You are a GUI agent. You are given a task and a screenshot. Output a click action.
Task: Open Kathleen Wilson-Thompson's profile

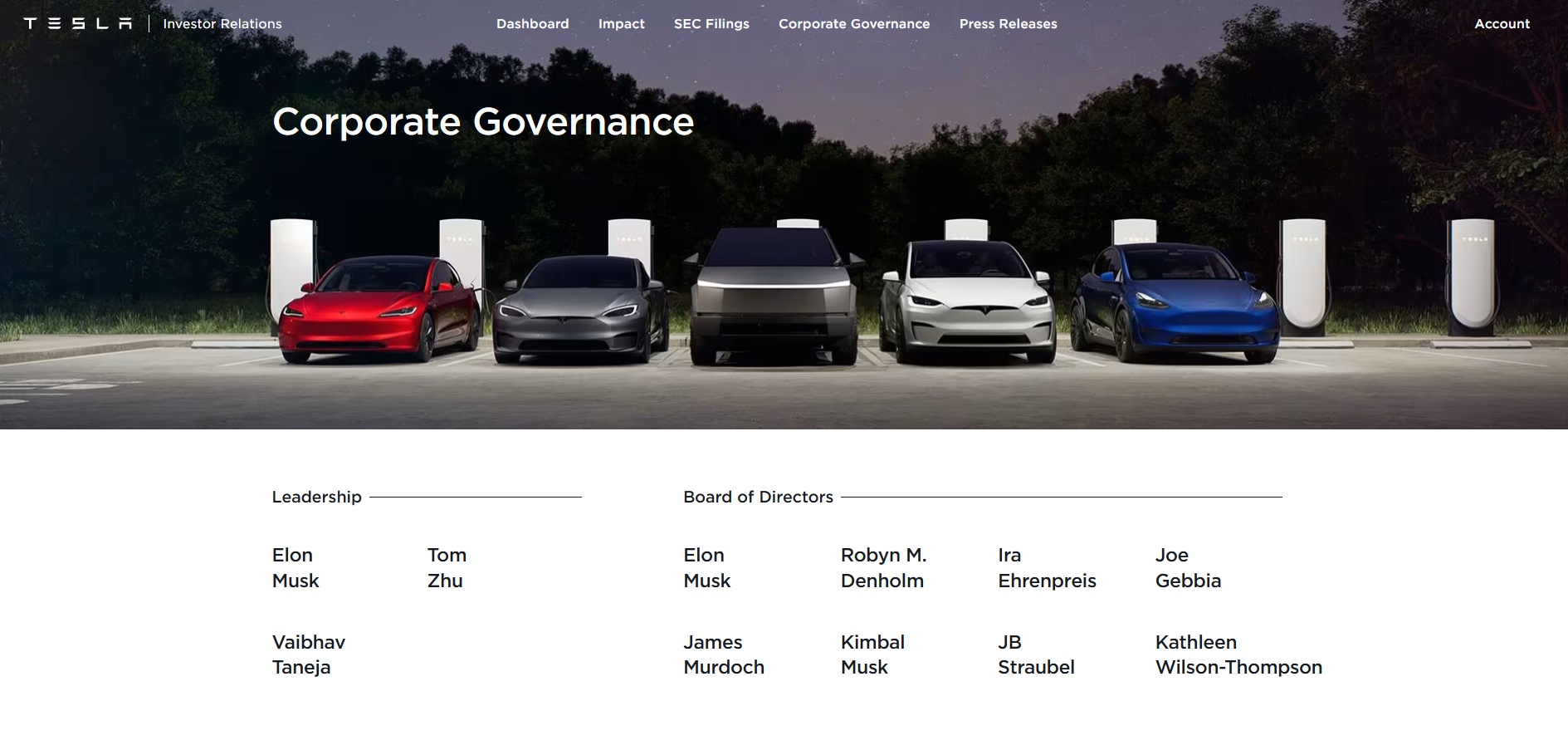[x=1238, y=654]
